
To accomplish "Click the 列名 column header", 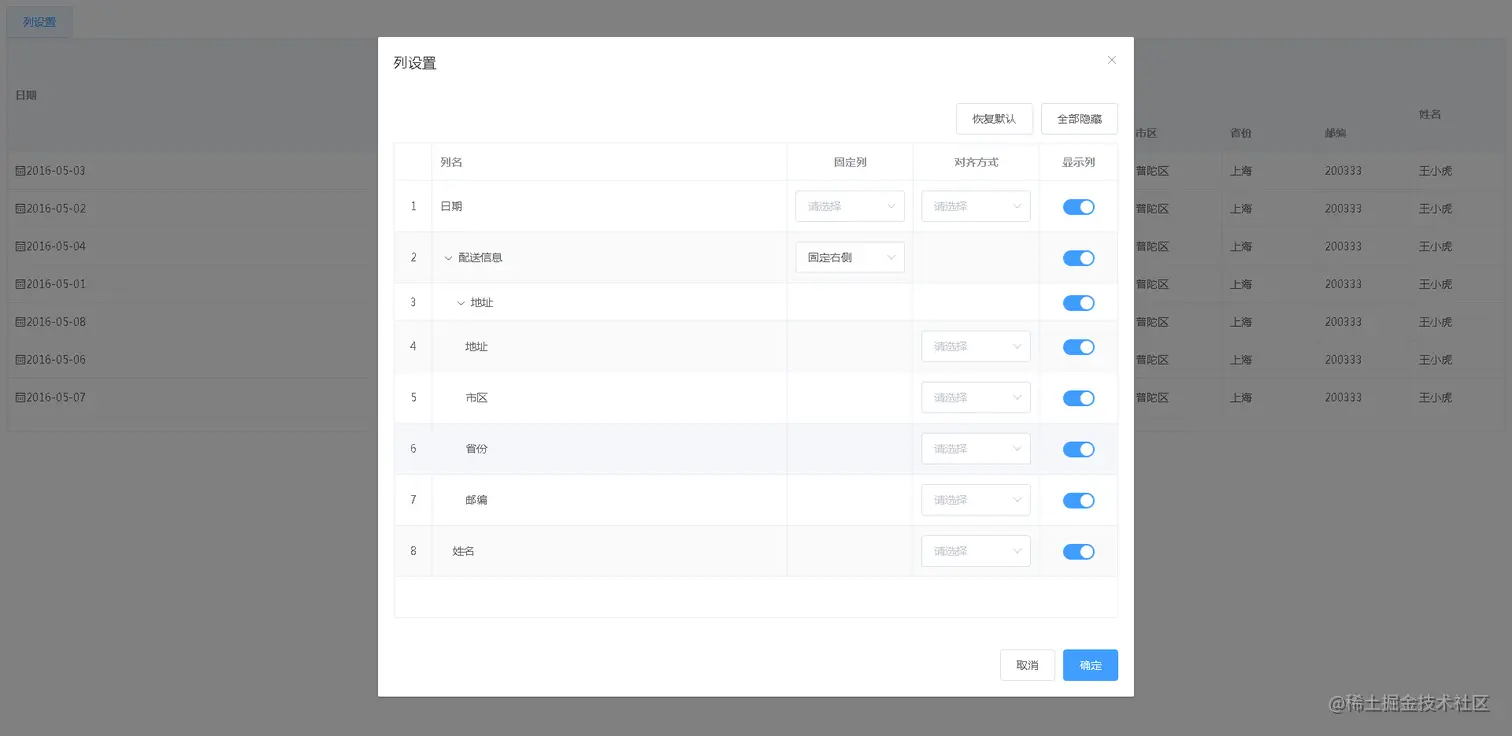I will coord(451,162).
